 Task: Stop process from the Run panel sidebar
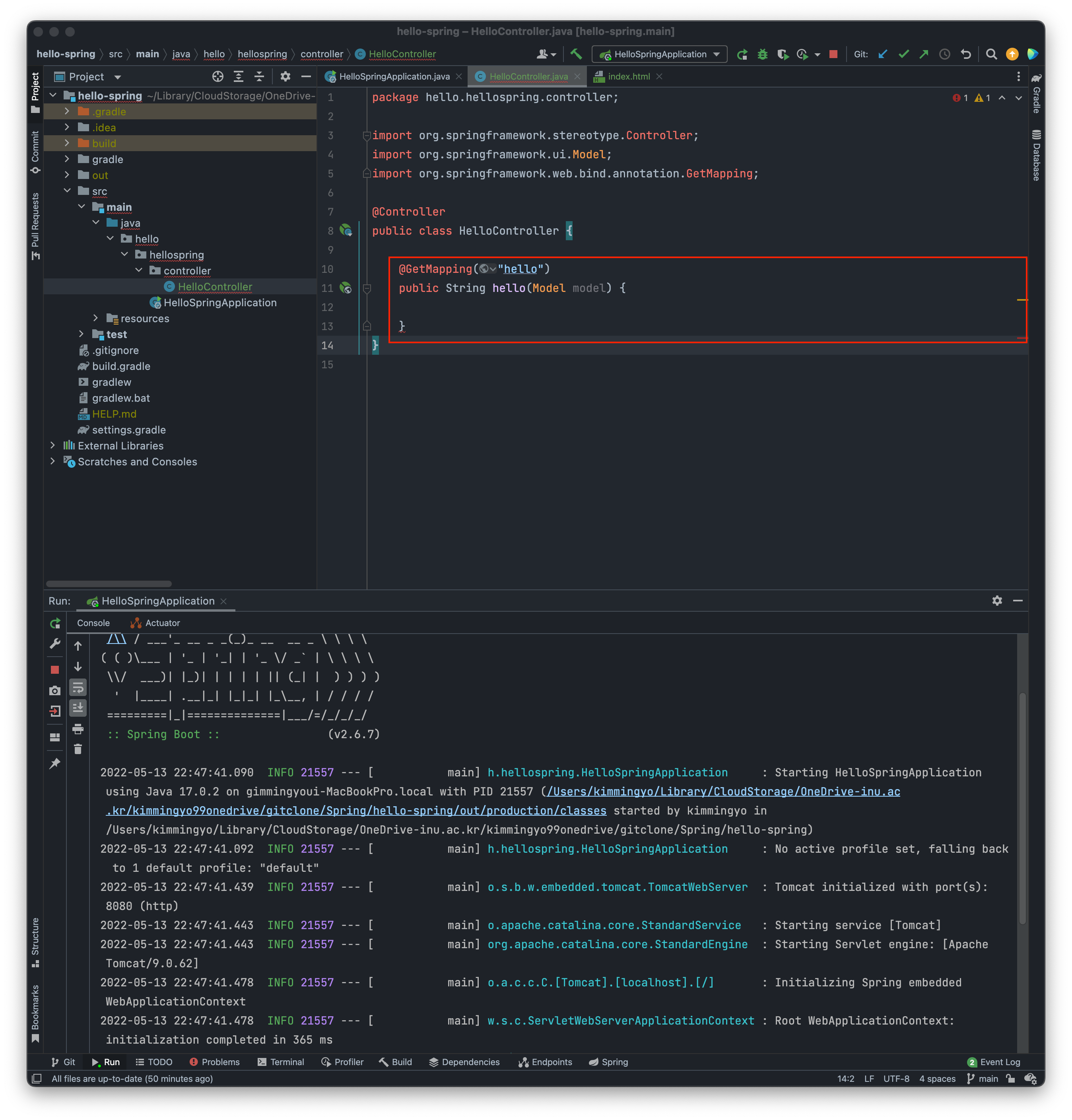[x=55, y=670]
